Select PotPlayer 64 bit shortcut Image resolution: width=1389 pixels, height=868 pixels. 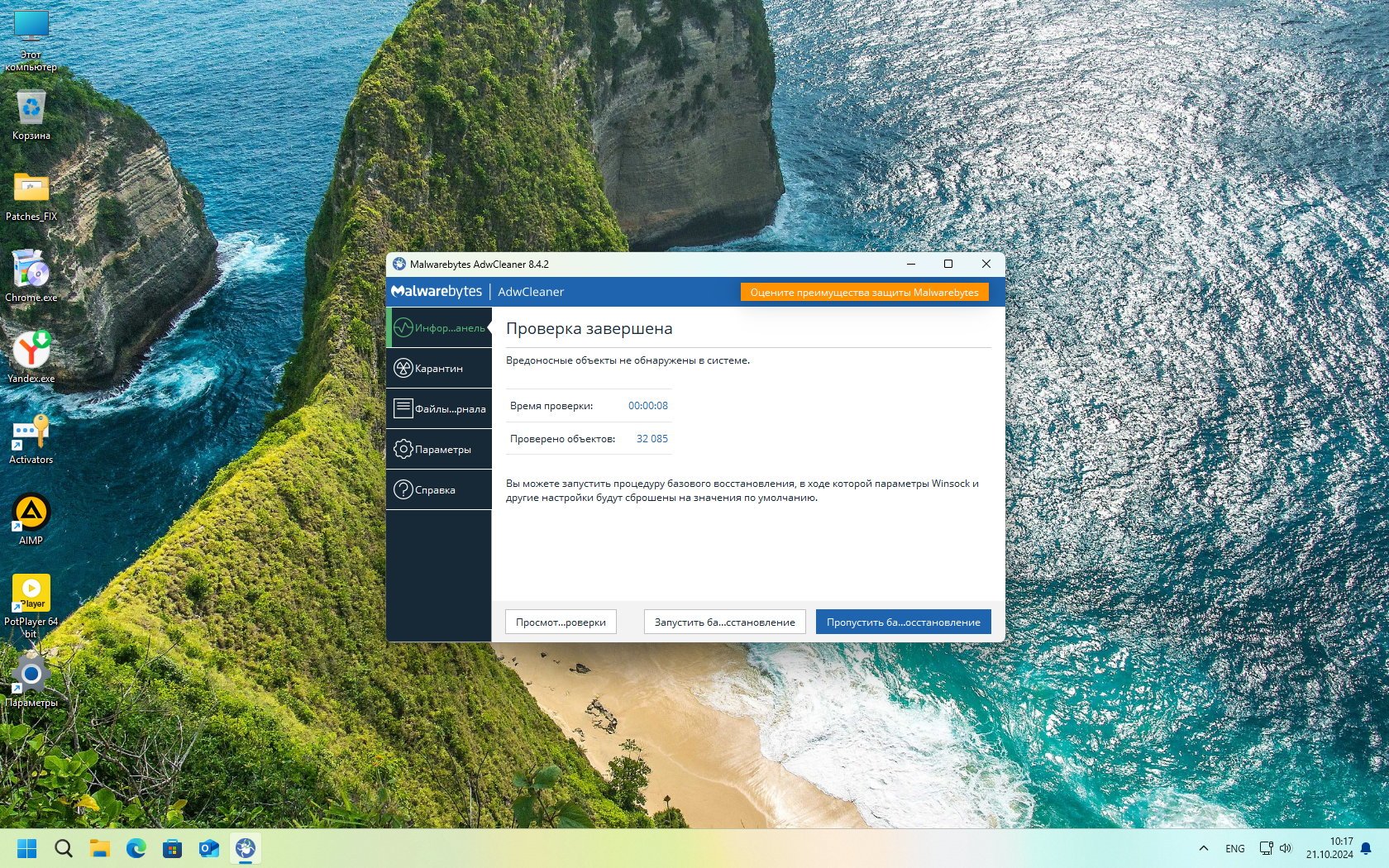click(31, 606)
